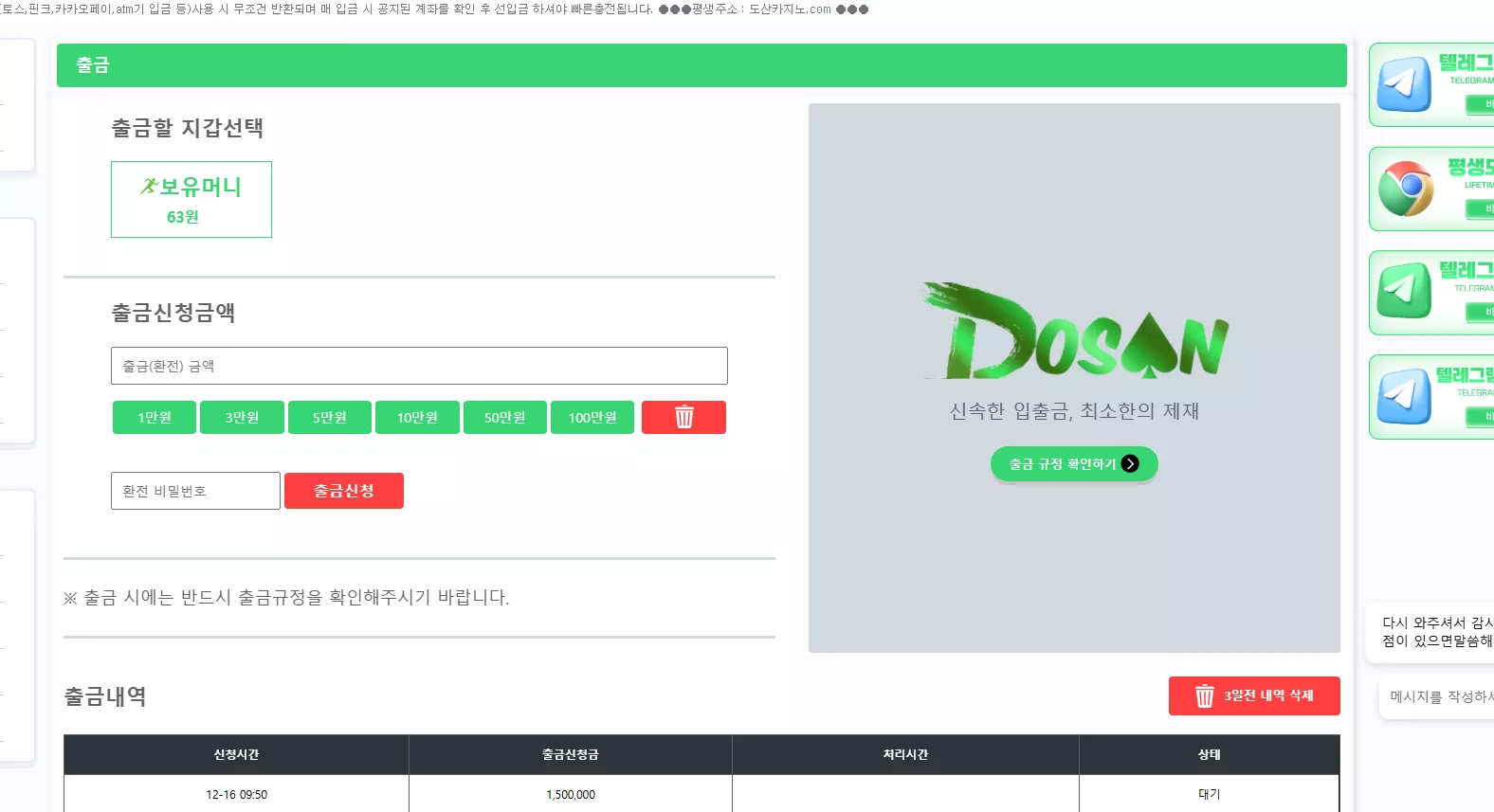The image size is (1494, 812).
Task: Click the 처리시간 column header
Action: 905,755
